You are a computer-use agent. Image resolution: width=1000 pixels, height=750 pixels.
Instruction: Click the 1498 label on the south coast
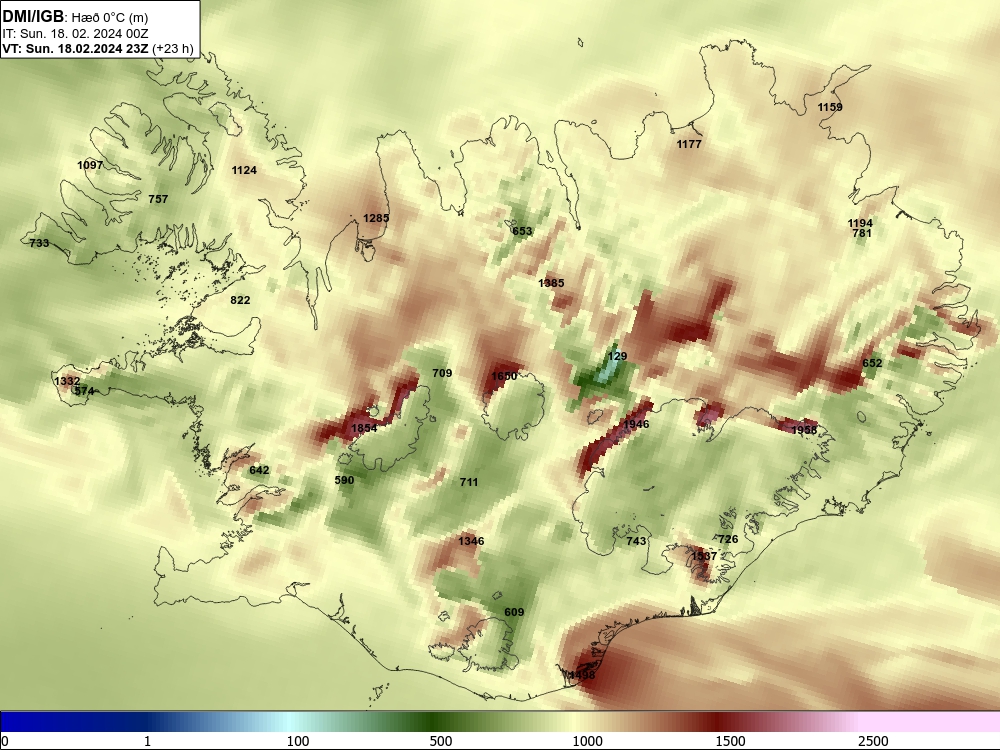coord(582,675)
